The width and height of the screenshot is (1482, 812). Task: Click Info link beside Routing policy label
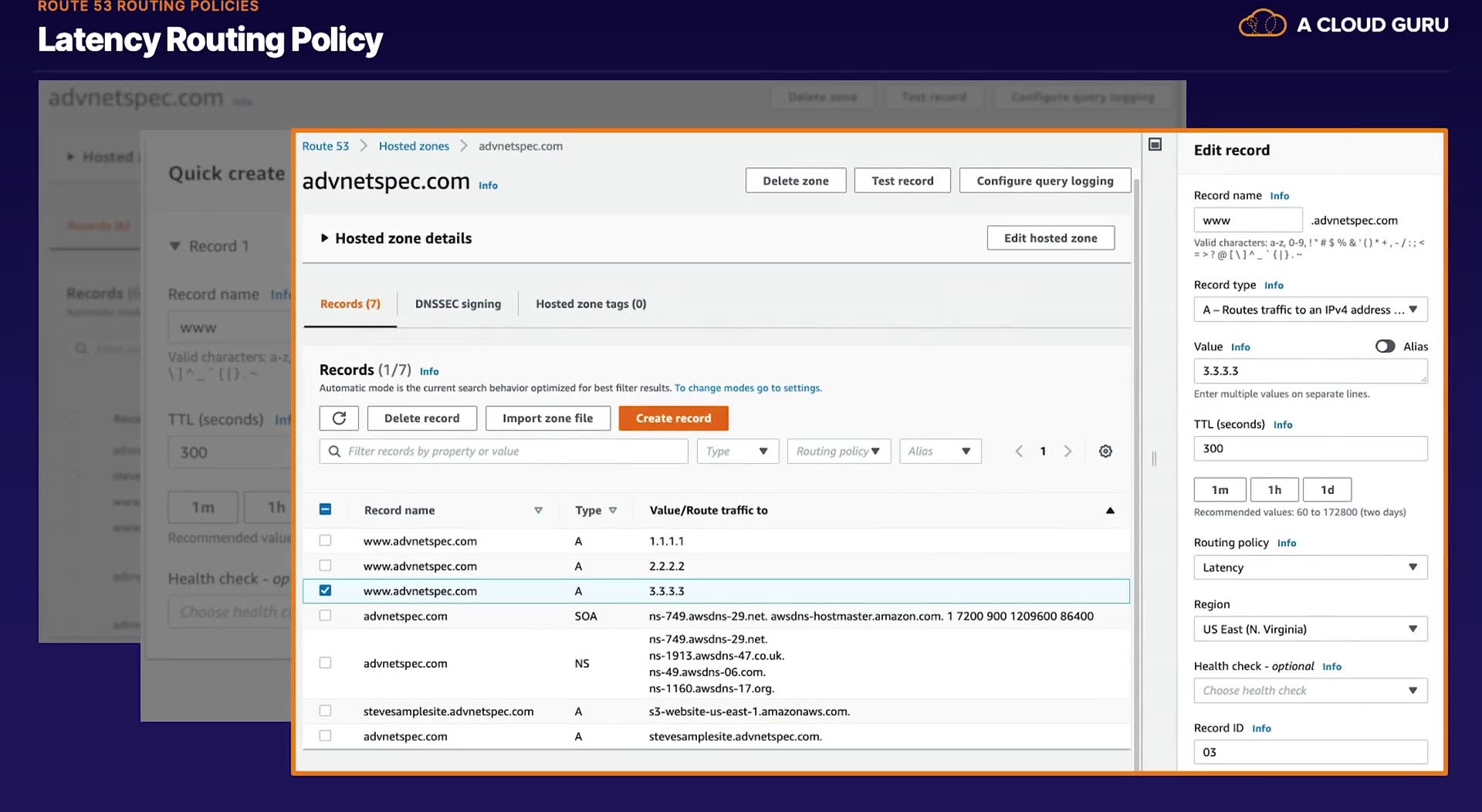(x=1287, y=543)
